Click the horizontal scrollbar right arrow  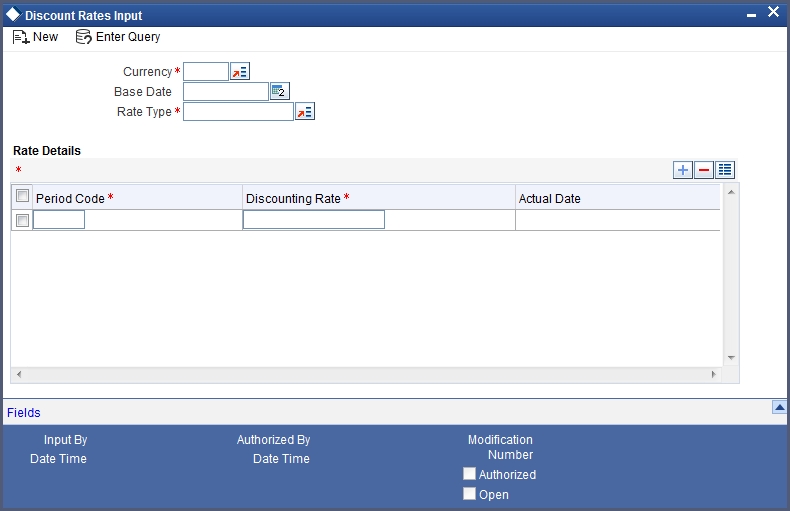point(713,374)
